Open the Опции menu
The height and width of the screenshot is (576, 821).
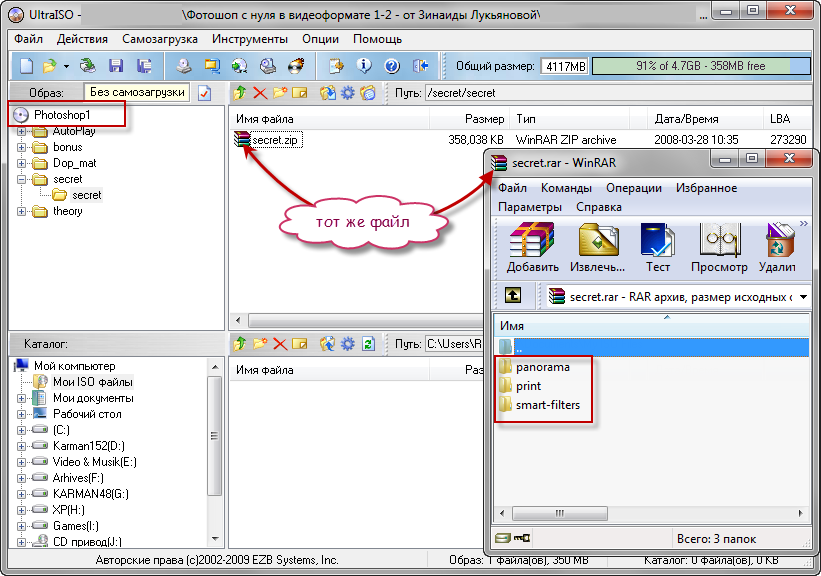(320, 39)
